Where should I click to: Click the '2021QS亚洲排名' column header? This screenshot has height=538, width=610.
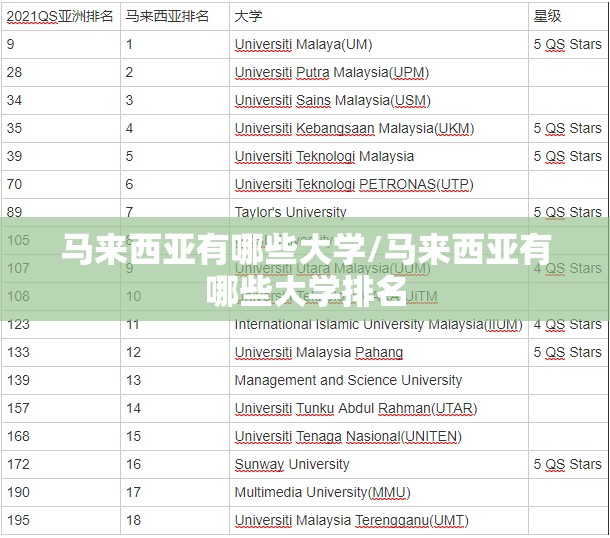(60, 16)
